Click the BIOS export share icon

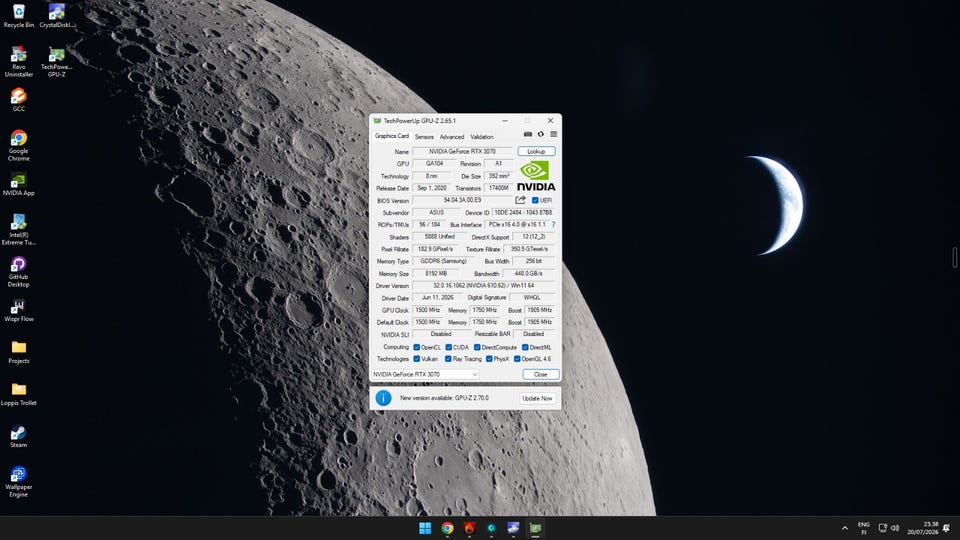[520, 200]
